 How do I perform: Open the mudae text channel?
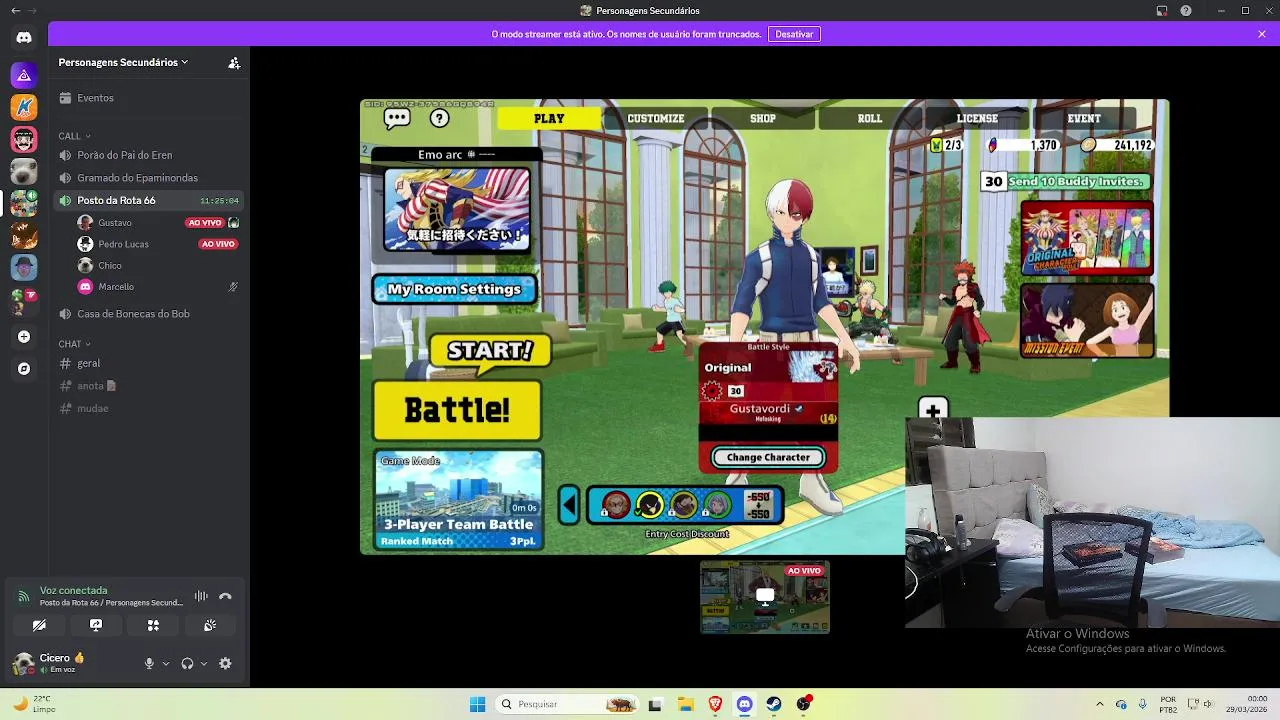150,408
